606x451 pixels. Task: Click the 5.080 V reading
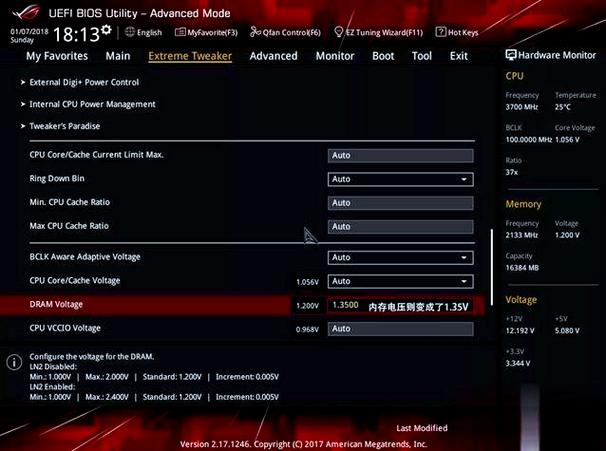point(567,331)
